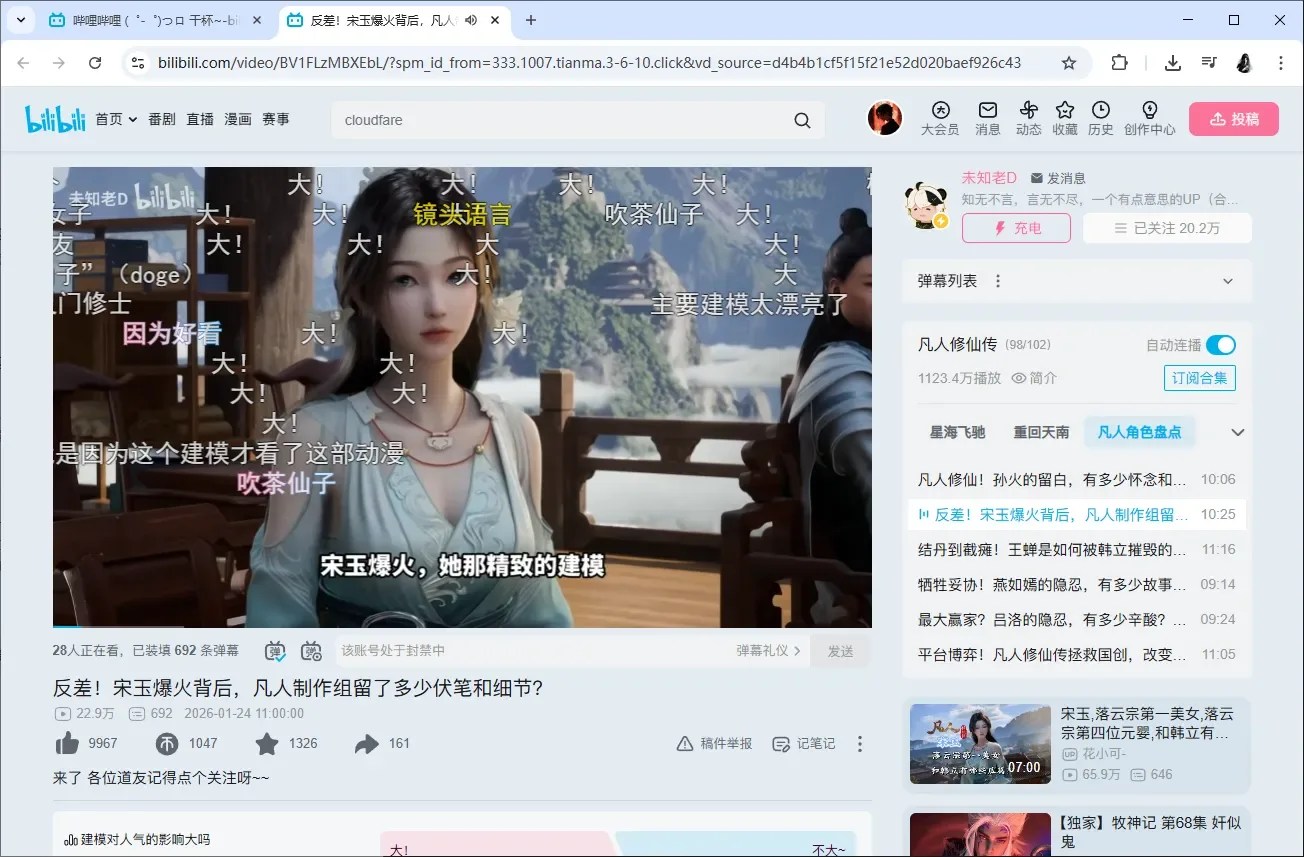Viewport: 1304px width, 857px height.
Task: Expand the collection section list chevron
Action: (1237, 432)
